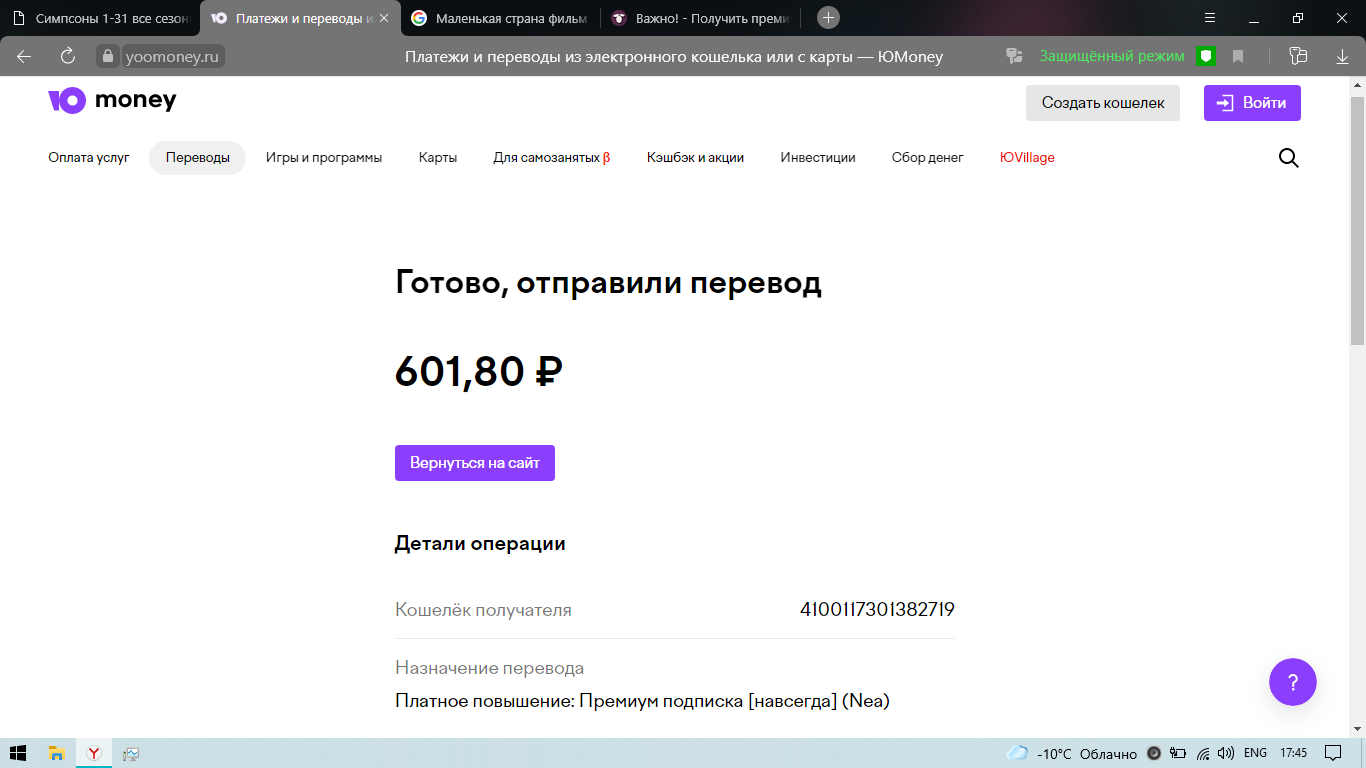Select Кэшбэк и акции in navigation
The height and width of the screenshot is (768, 1366).
coord(695,158)
